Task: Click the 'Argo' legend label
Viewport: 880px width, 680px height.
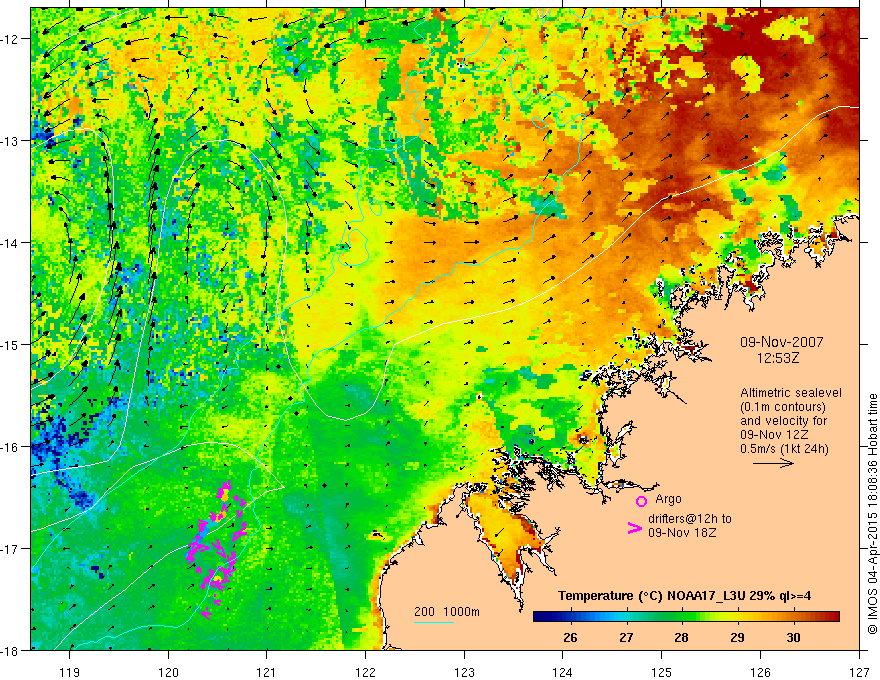Action: click(668, 499)
